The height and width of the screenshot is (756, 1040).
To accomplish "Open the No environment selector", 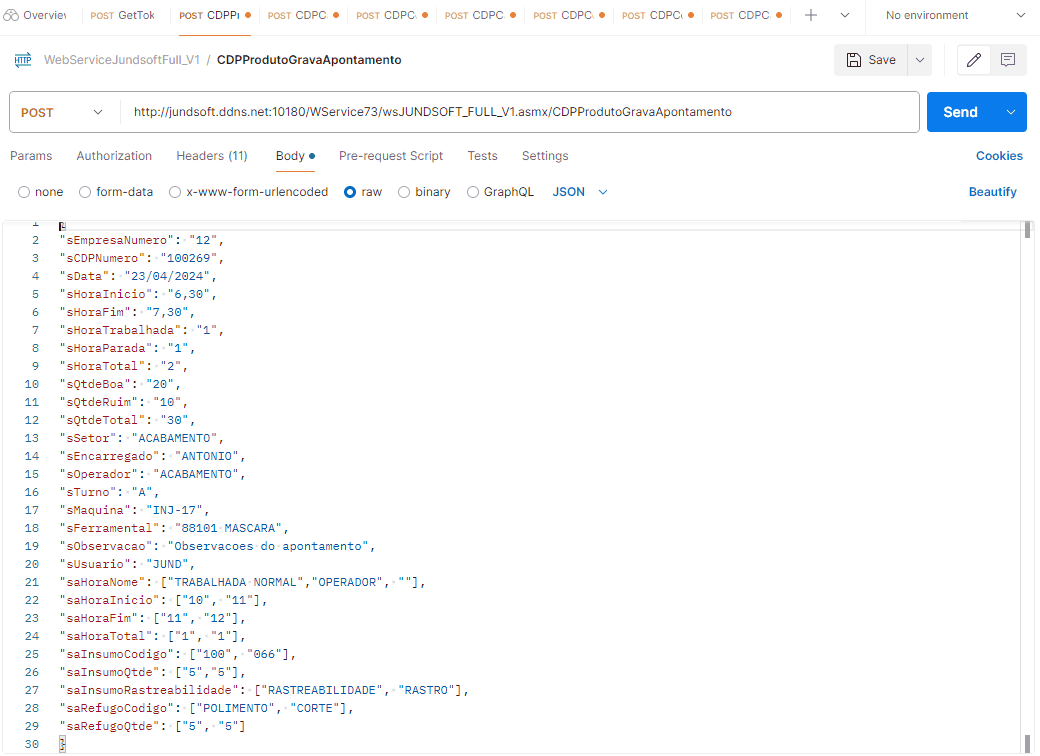I will (955, 16).
